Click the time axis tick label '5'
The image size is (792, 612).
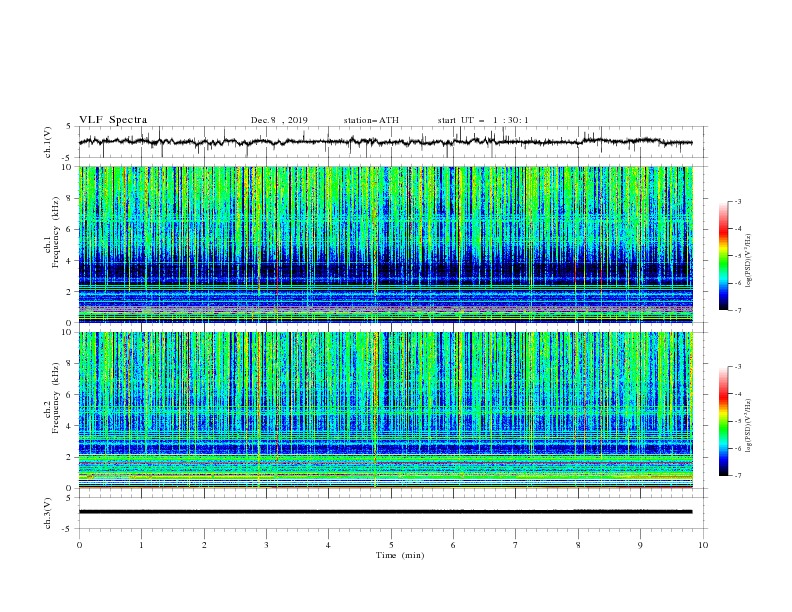point(391,545)
